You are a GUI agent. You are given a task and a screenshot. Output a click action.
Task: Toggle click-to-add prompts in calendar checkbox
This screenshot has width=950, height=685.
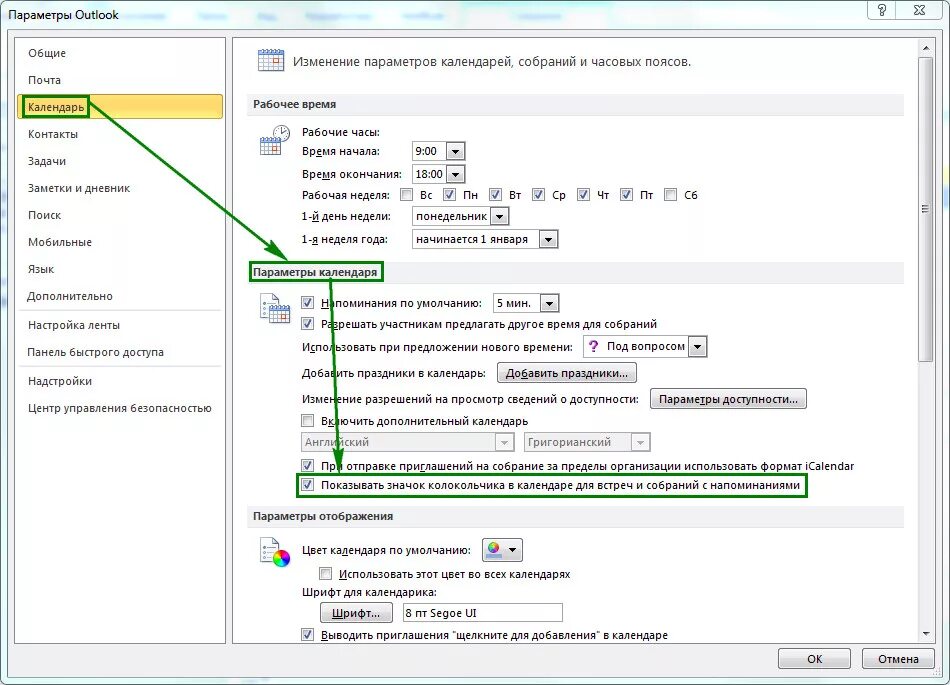click(308, 635)
